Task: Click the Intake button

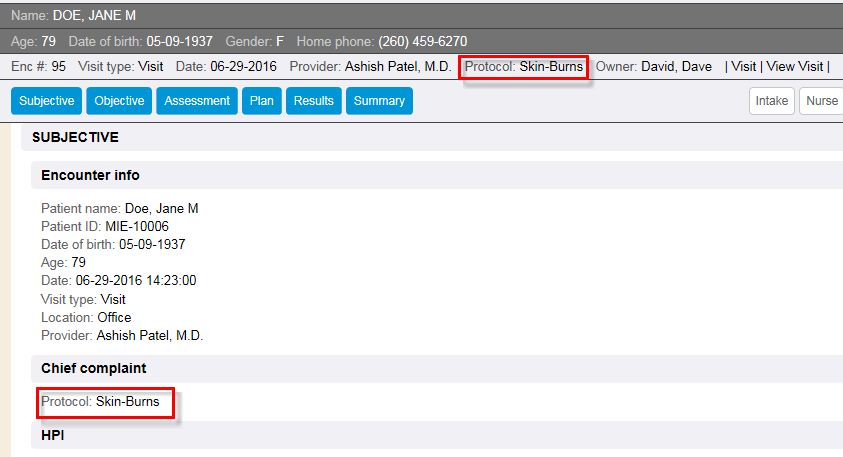Action: tap(772, 101)
